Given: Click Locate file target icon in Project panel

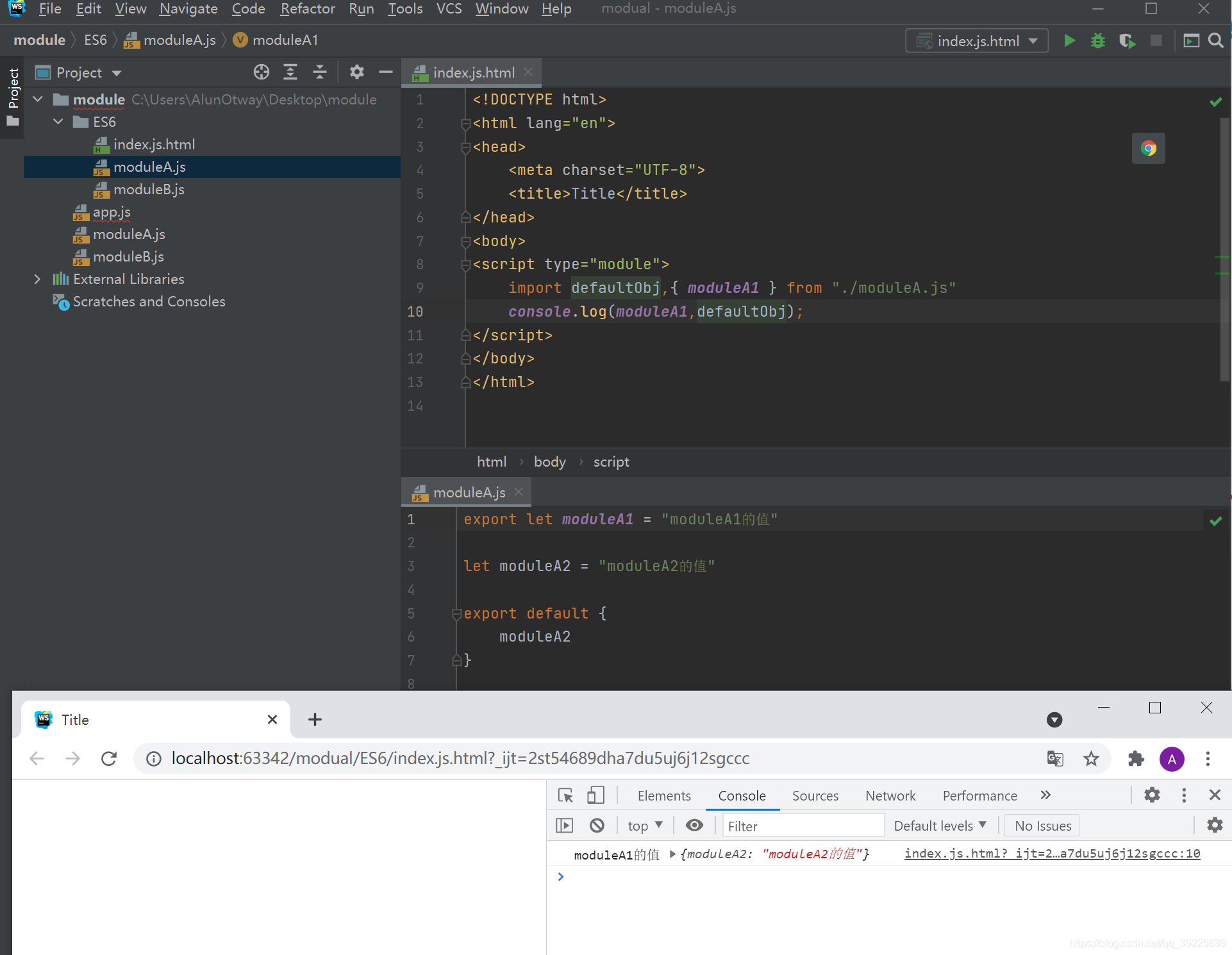Looking at the screenshot, I should 262,72.
